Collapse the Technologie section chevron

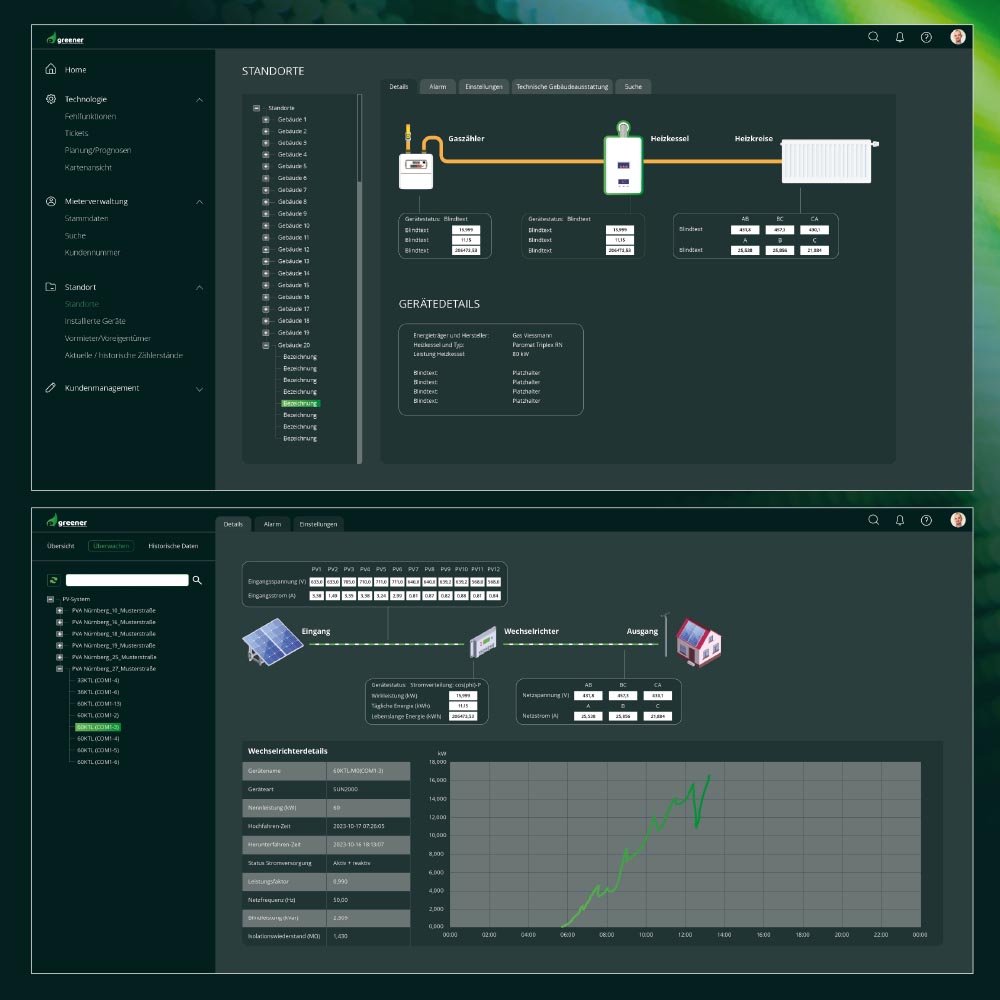(x=199, y=100)
